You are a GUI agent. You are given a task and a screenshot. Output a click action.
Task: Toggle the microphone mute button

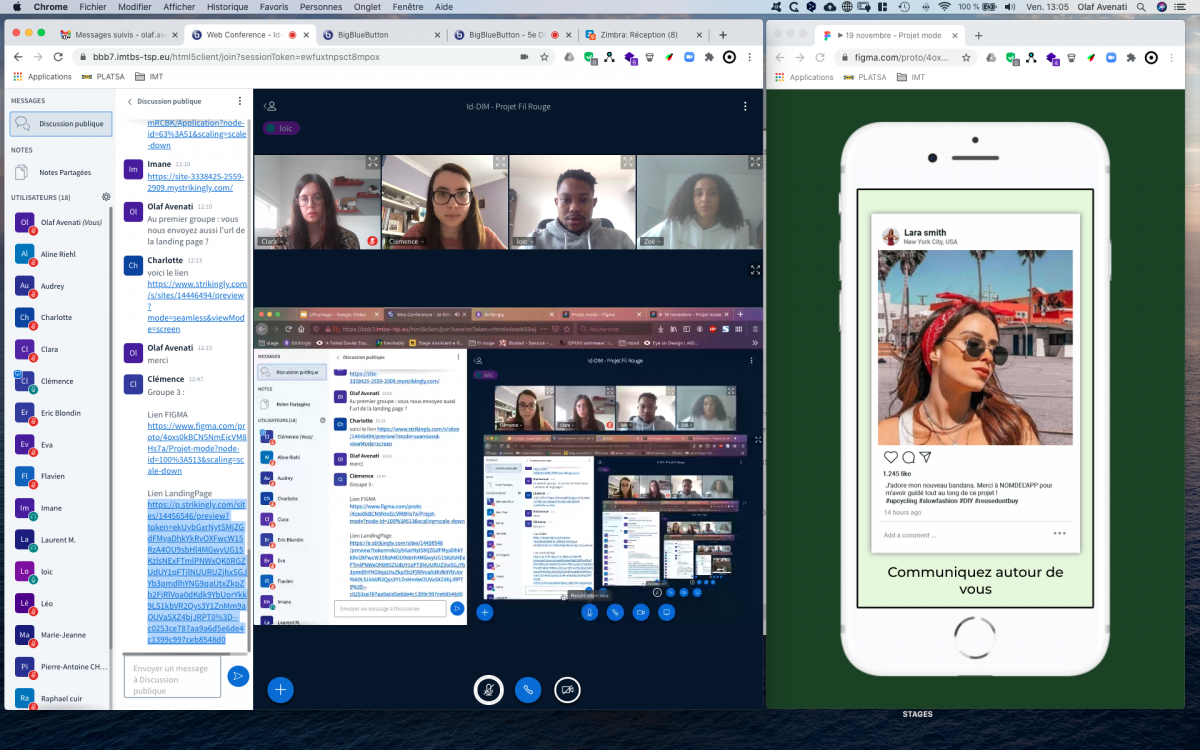488,689
